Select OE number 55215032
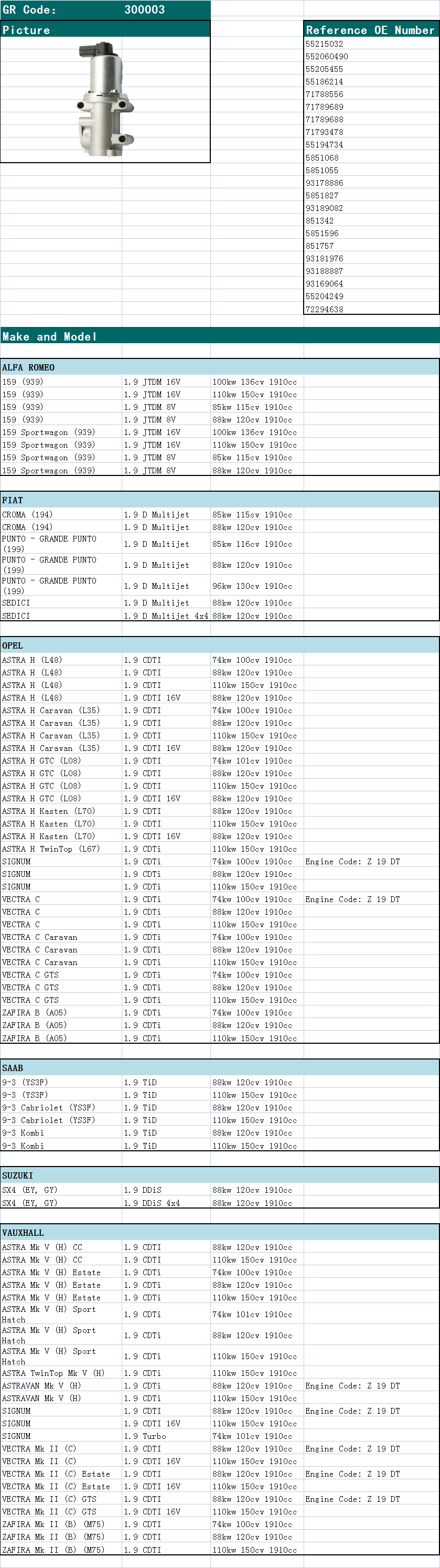The width and height of the screenshot is (440, 1568). click(x=325, y=44)
